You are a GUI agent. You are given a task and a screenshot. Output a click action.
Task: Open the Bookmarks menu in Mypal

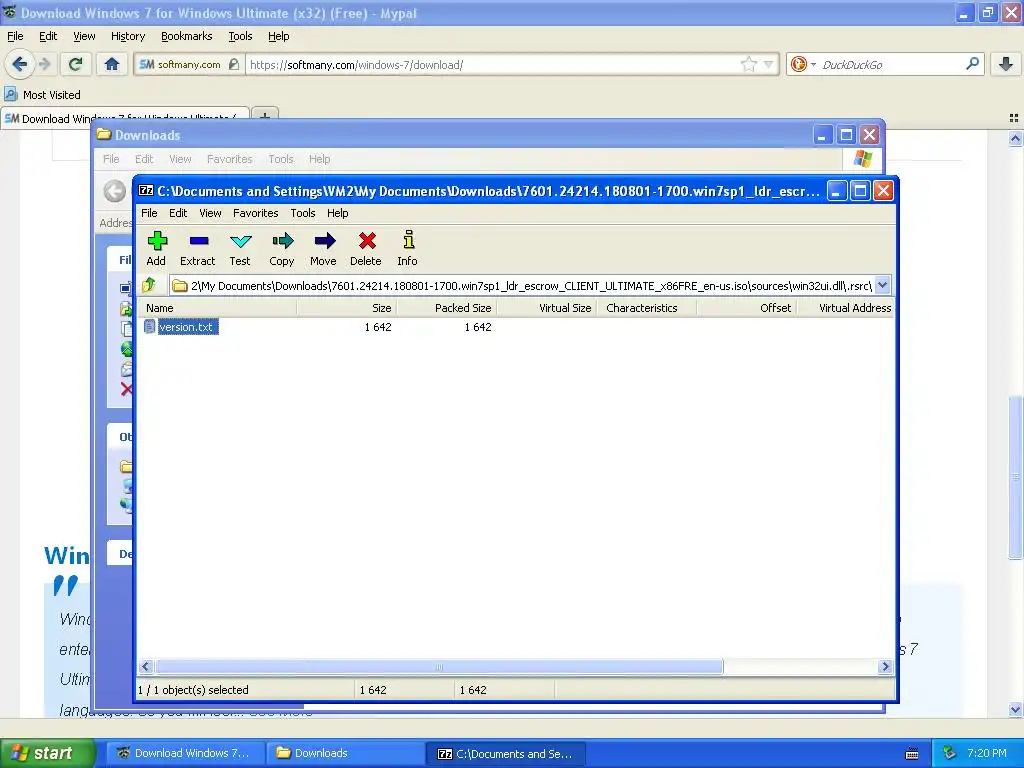tap(187, 36)
